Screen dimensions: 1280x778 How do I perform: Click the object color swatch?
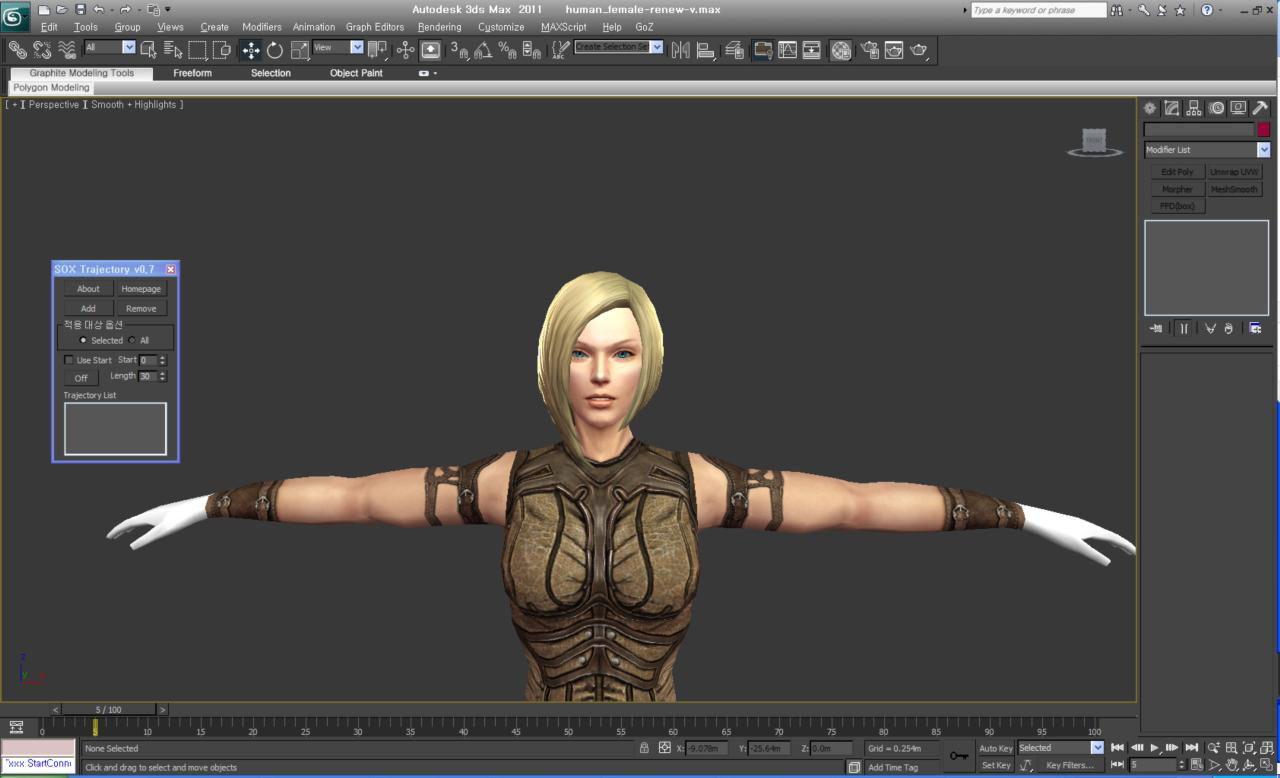click(x=1264, y=130)
